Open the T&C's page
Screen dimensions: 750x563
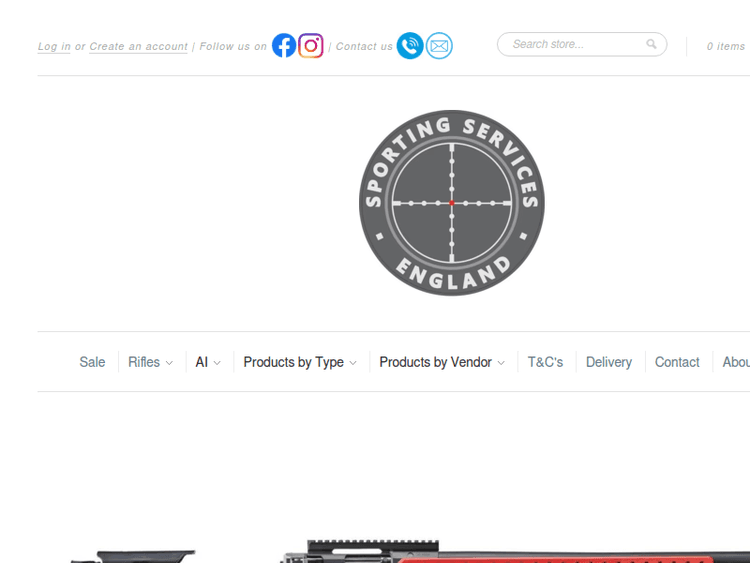pos(545,362)
